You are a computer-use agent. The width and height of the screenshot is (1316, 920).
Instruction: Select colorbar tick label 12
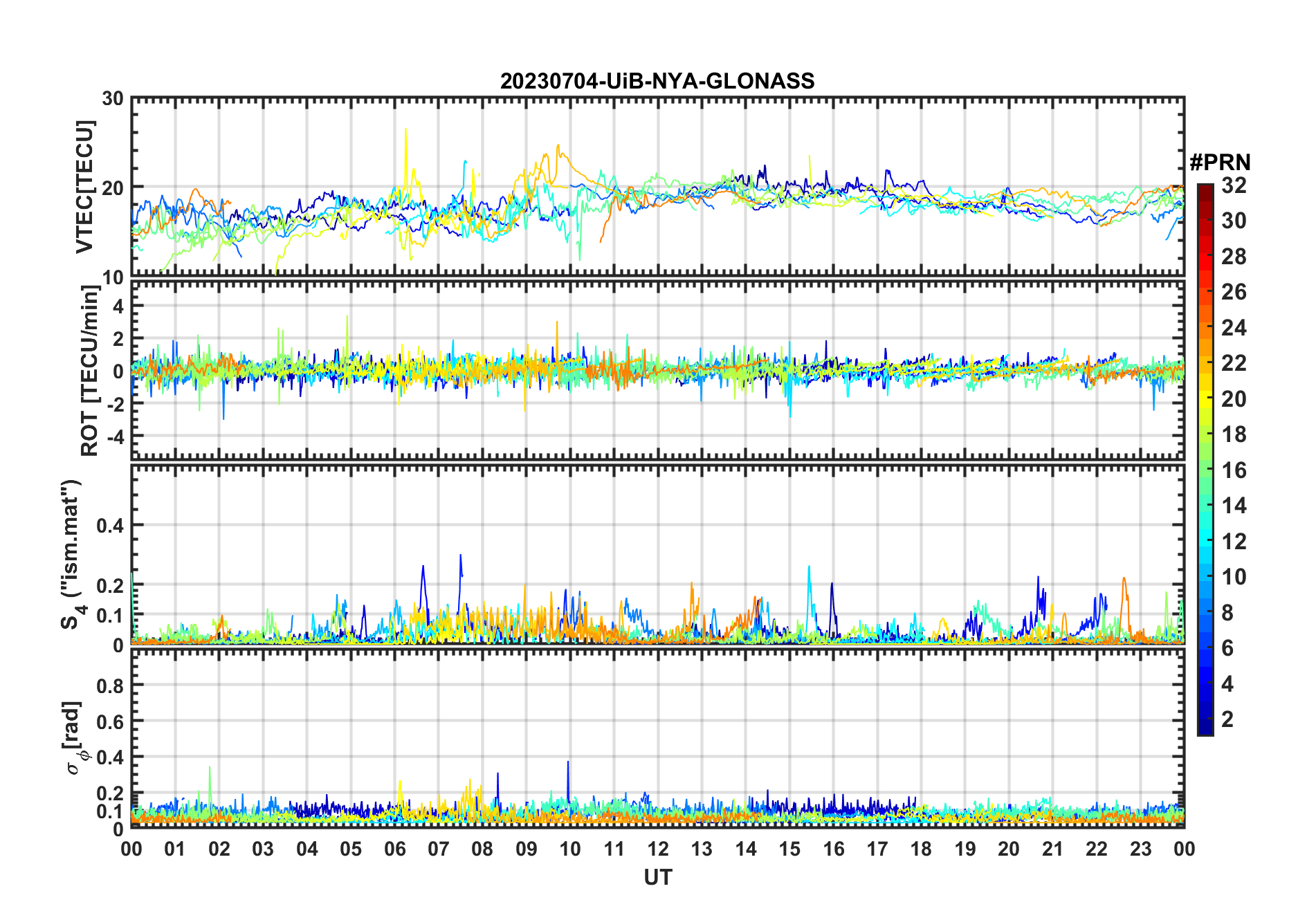[1234, 542]
